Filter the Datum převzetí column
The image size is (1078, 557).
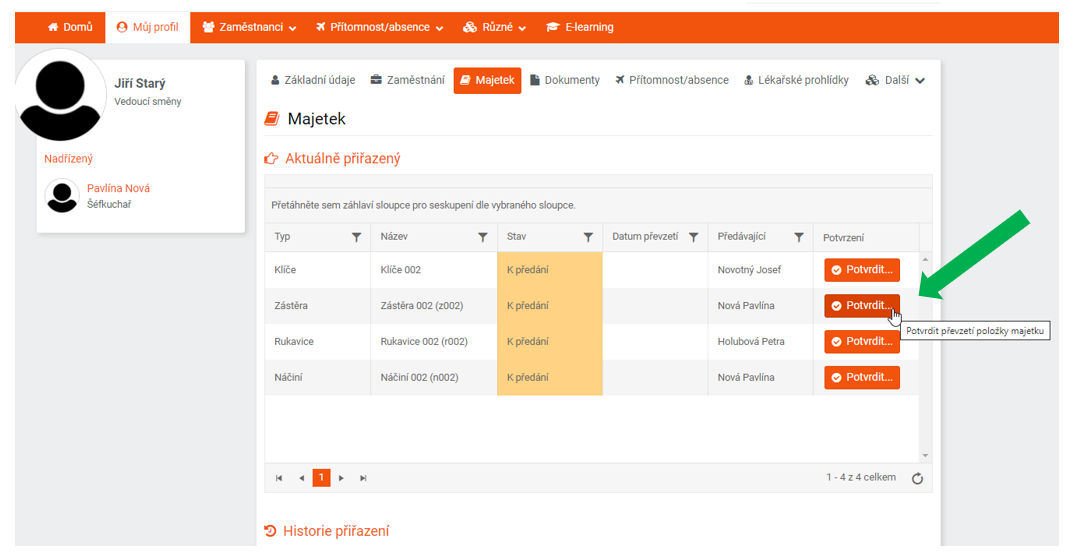694,237
